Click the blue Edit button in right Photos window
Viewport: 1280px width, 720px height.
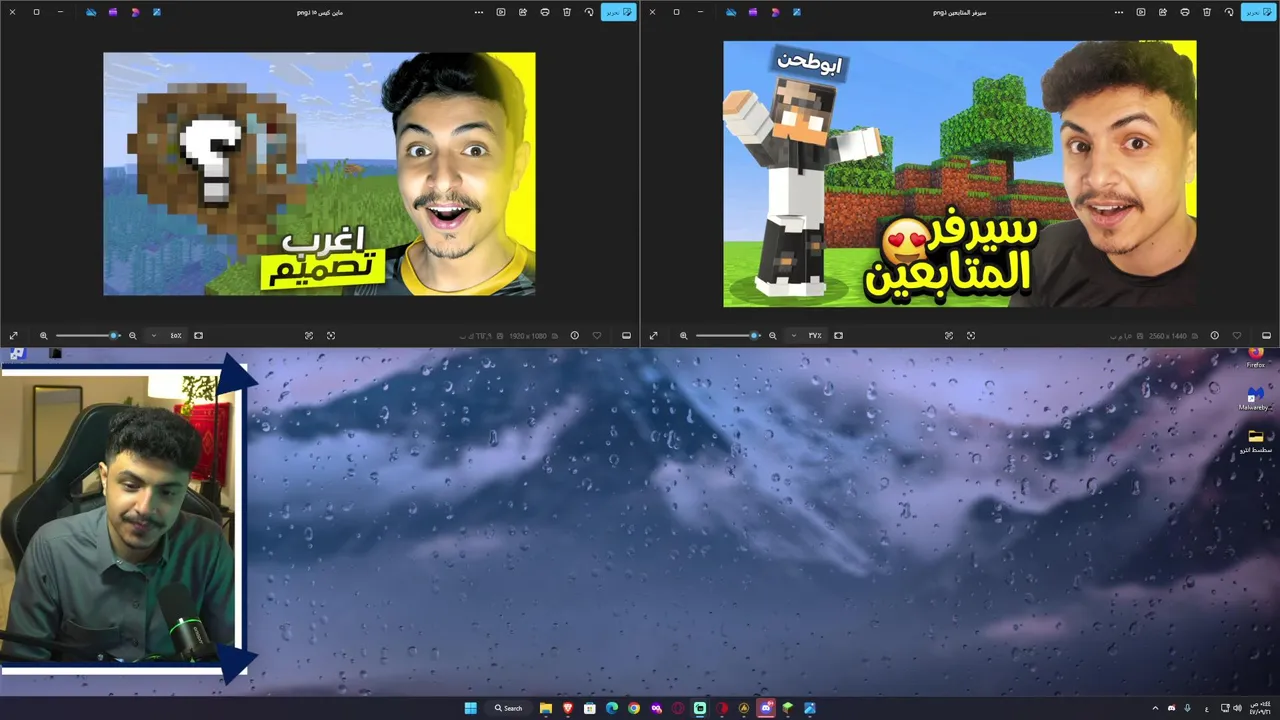click(x=1259, y=12)
